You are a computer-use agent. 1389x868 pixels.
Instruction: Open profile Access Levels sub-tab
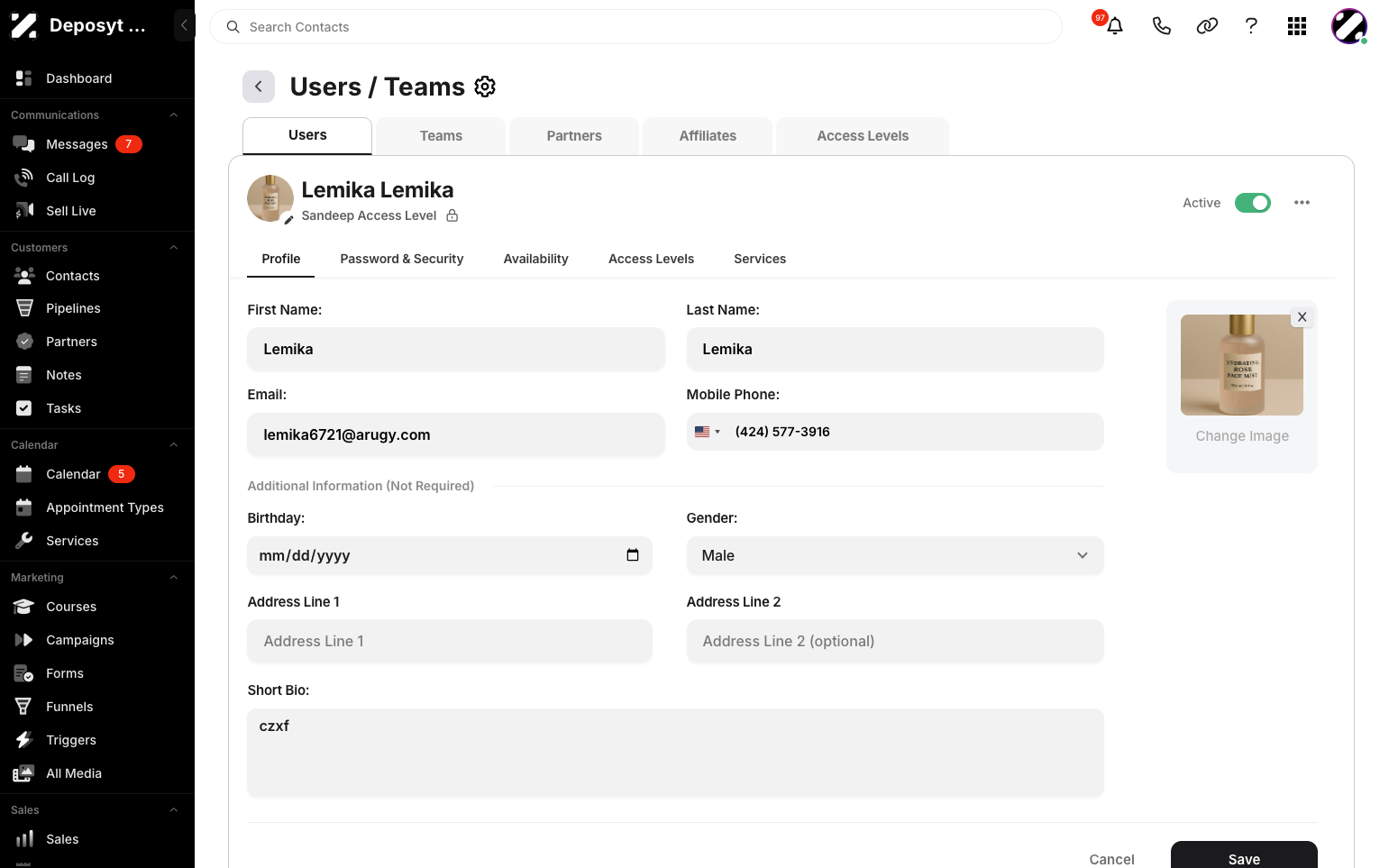(651, 259)
